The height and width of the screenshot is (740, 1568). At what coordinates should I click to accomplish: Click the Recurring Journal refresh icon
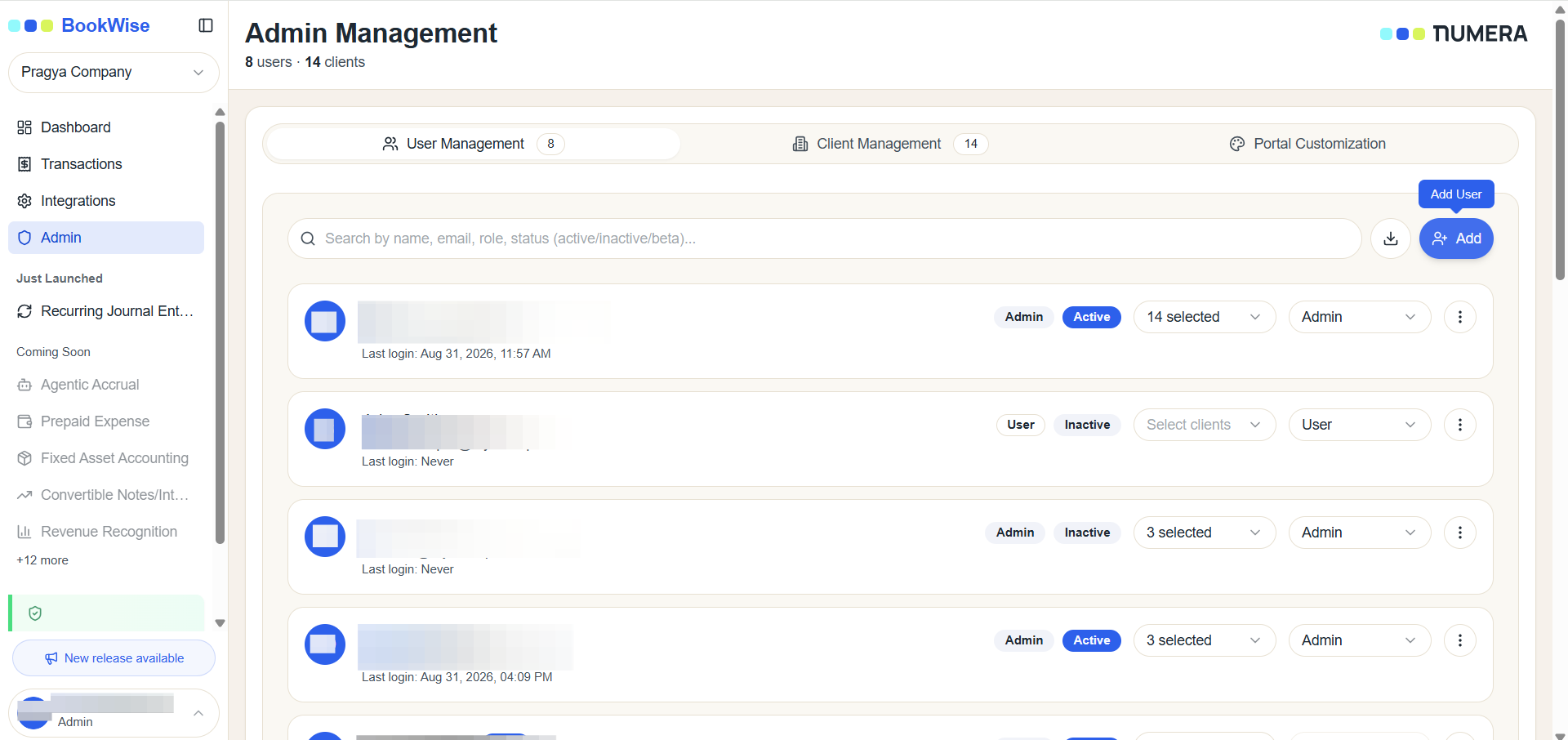point(24,311)
